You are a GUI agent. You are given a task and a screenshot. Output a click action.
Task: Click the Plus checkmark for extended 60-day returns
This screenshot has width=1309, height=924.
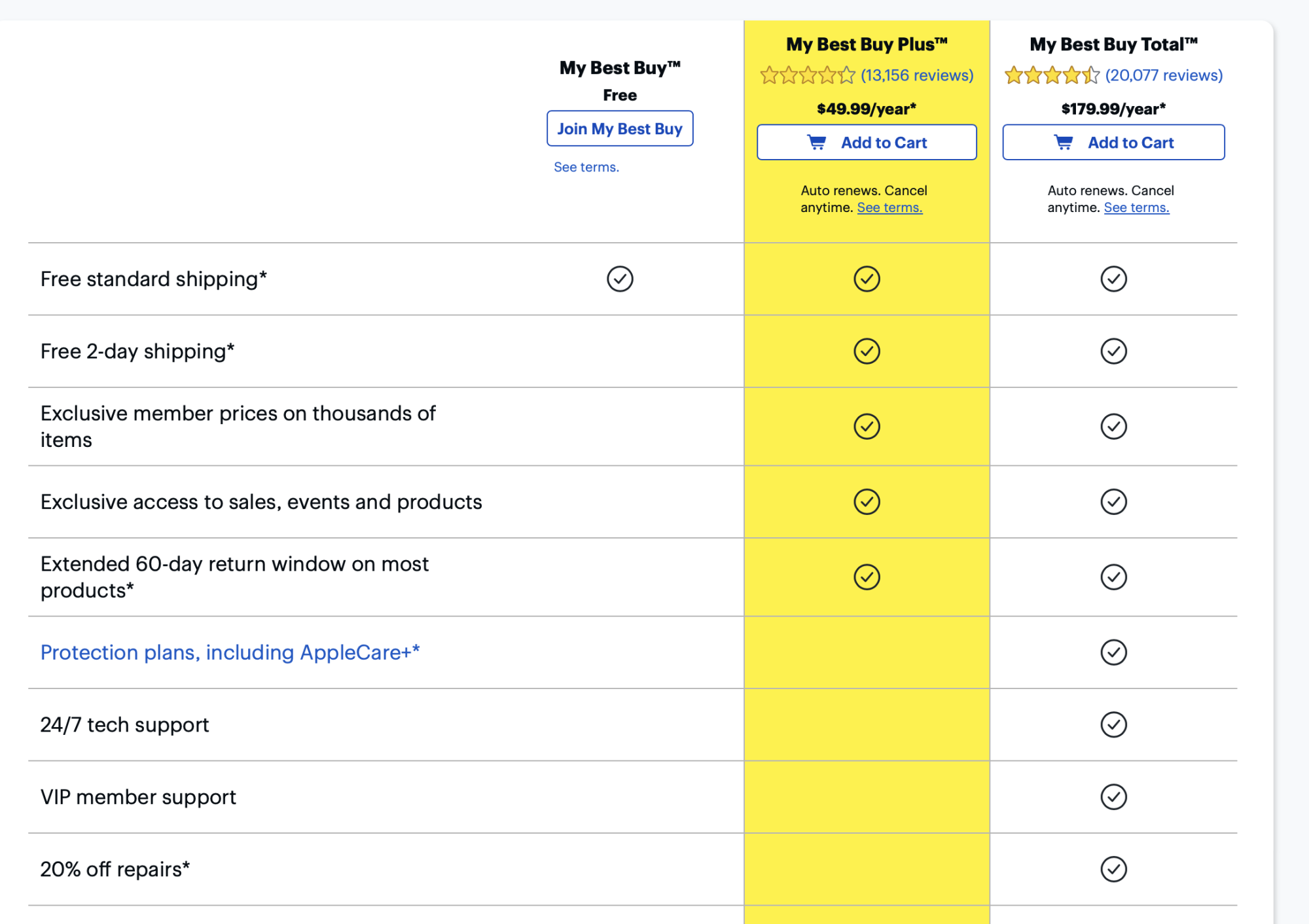click(x=867, y=577)
